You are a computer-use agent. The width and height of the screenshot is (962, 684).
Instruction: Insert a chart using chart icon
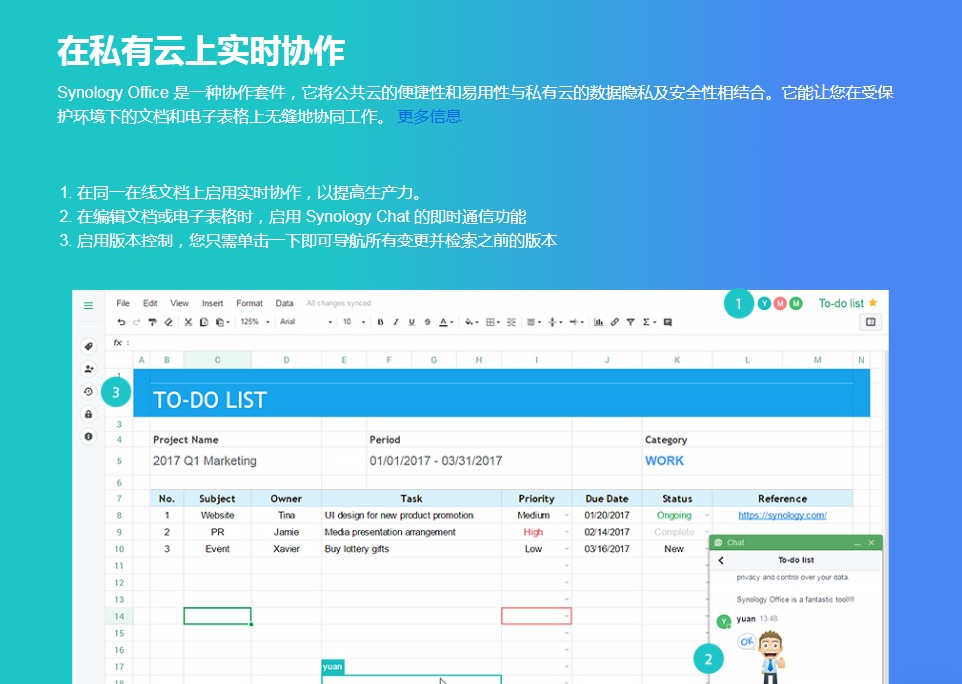coord(598,322)
